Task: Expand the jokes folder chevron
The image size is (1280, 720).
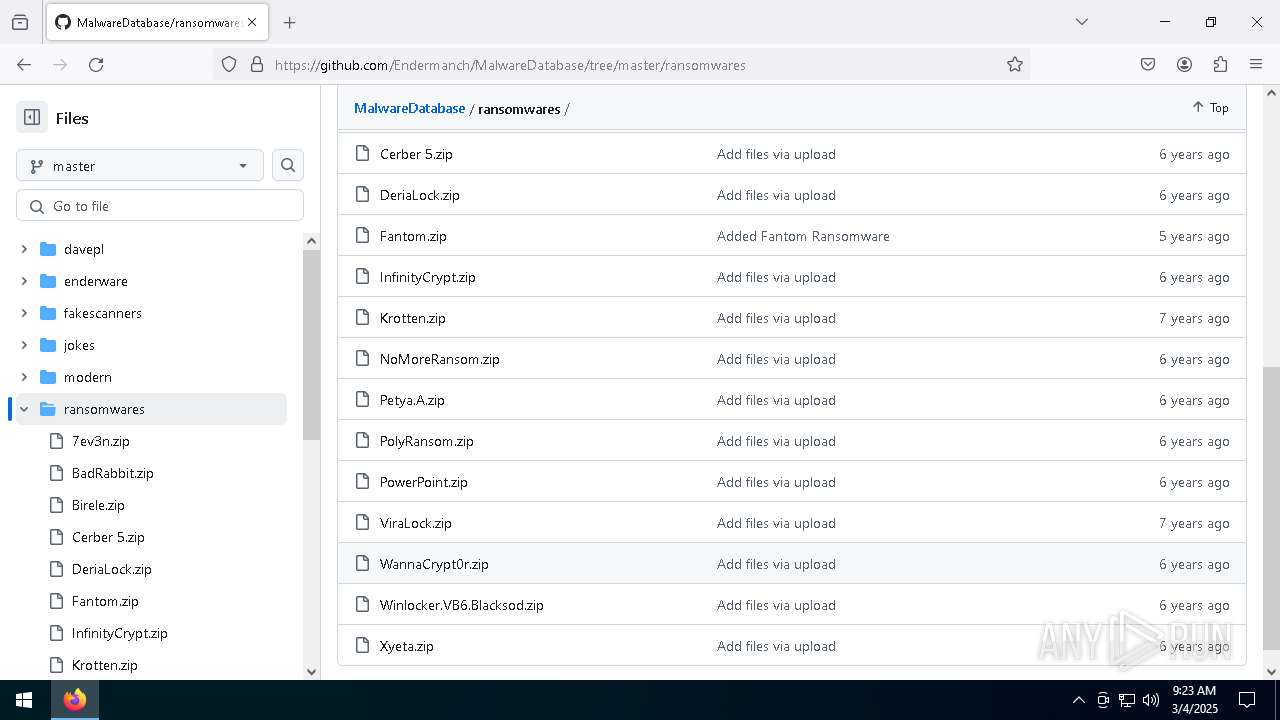Action: pyautogui.click(x=24, y=345)
